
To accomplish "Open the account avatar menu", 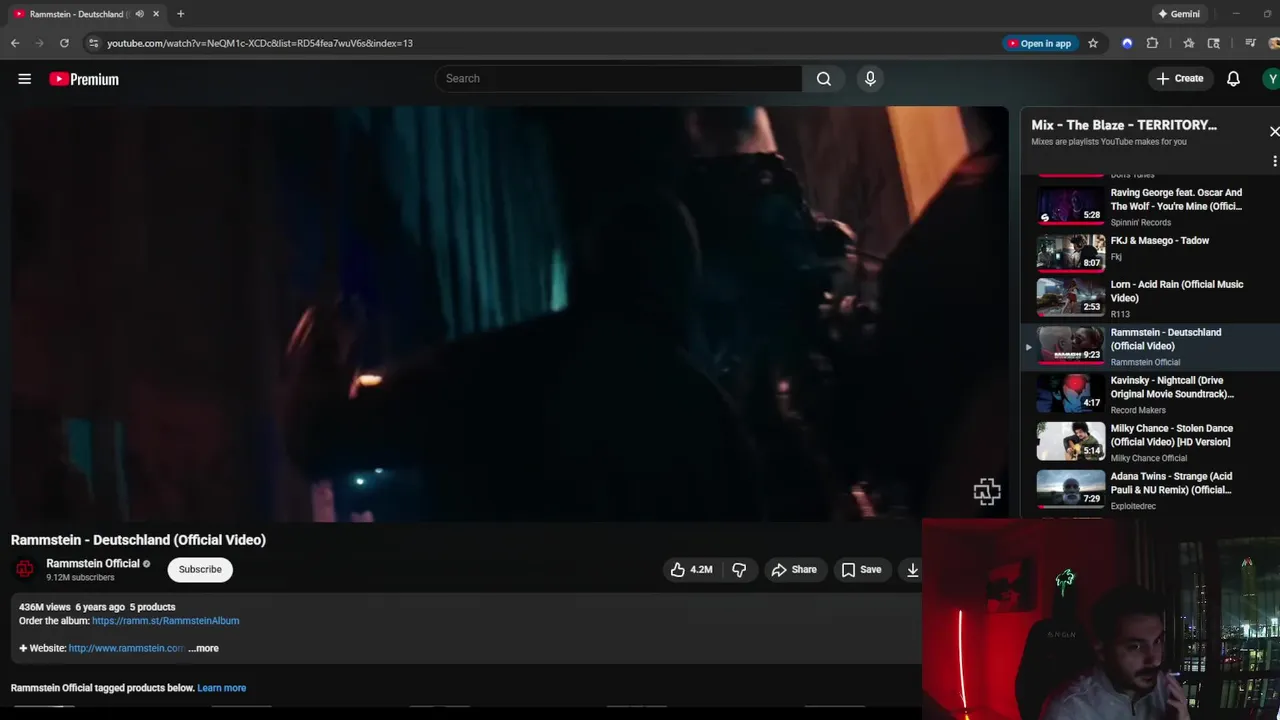I will click(1272, 78).
